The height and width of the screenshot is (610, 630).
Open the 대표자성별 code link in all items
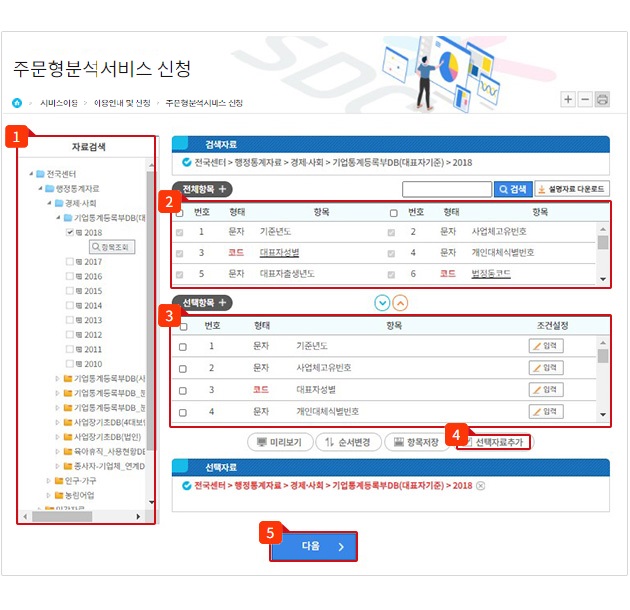click(279, 253)
